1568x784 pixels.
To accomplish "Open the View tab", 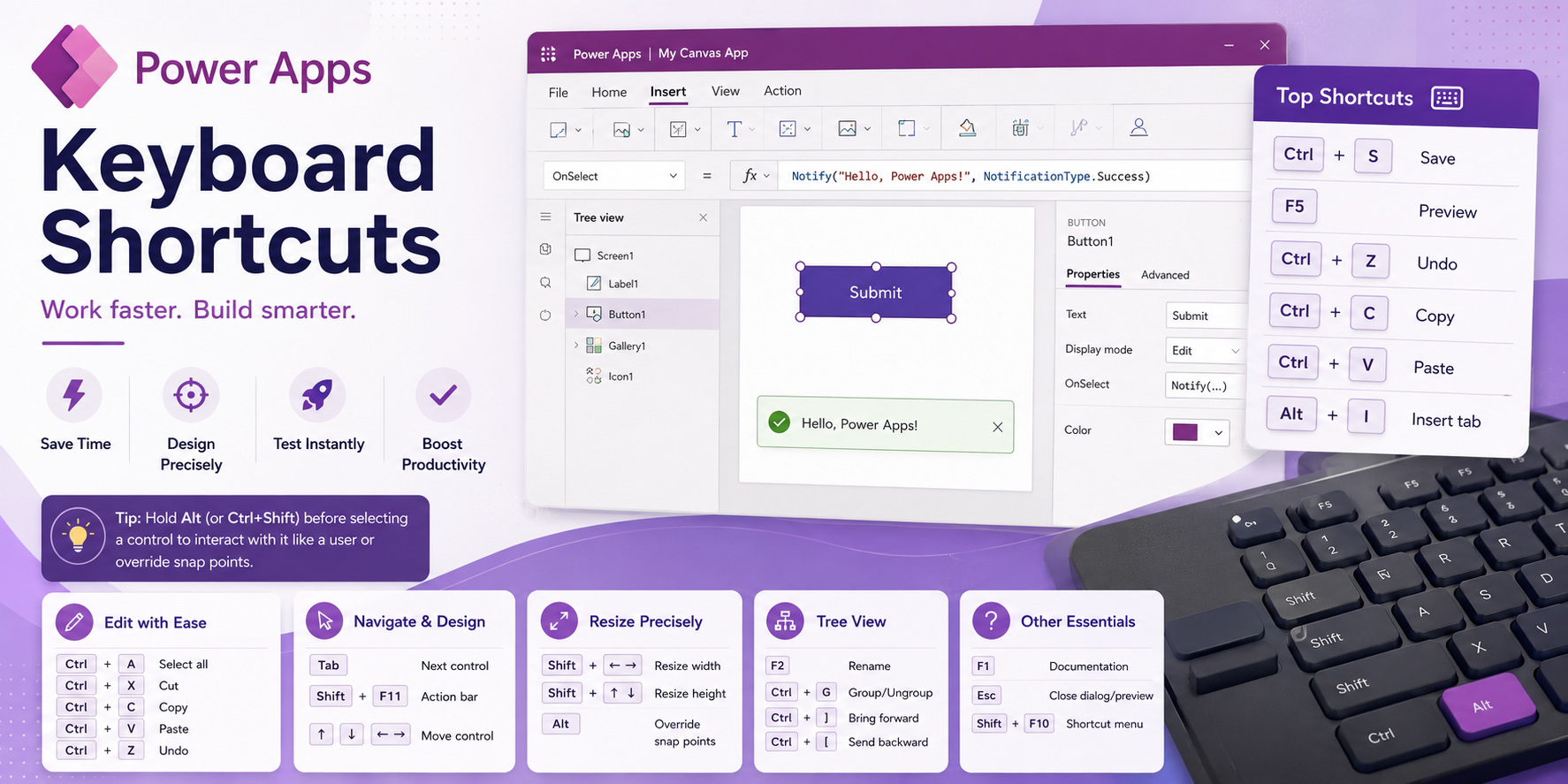I will (x=726, y=91).
